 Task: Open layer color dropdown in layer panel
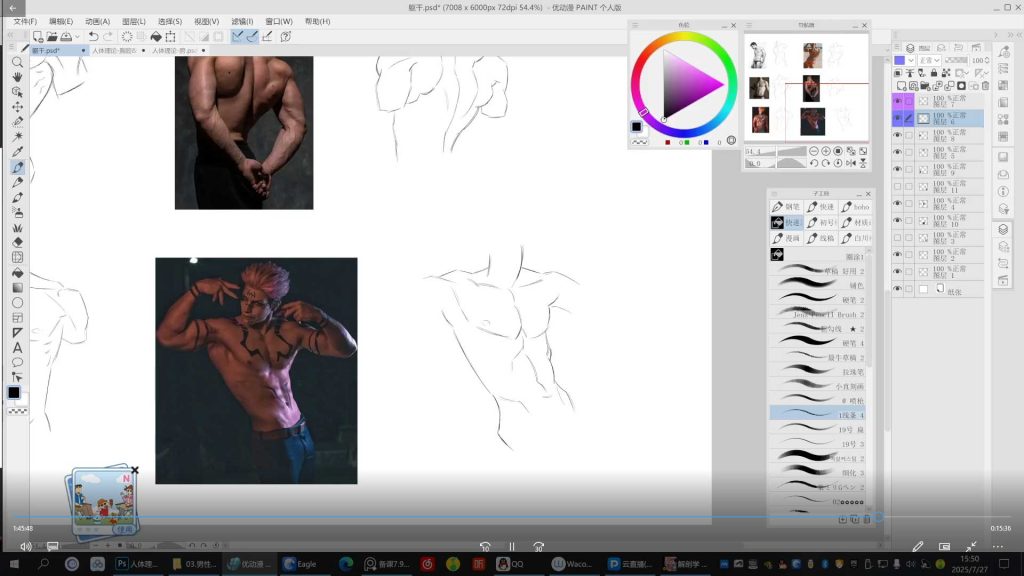pyautogui.click(x=909, y=60)
